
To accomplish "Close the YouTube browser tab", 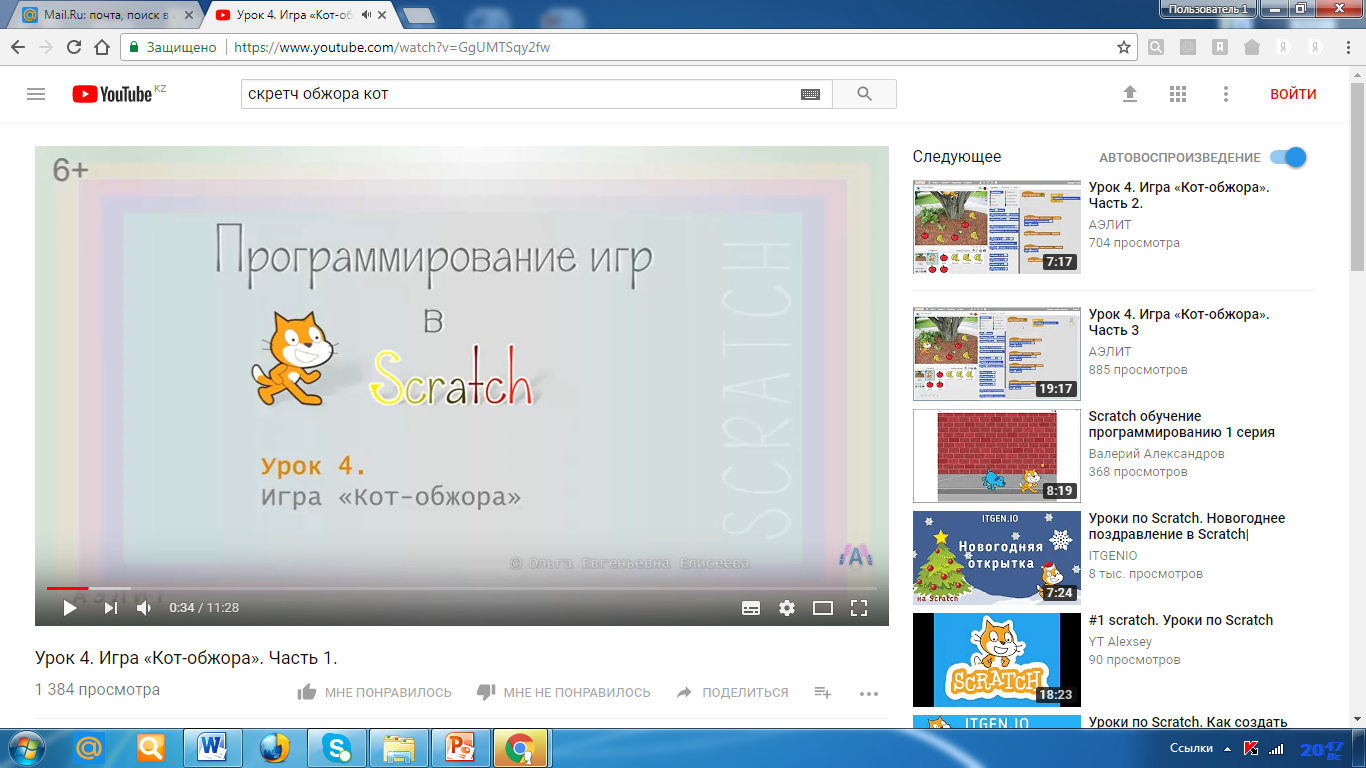I will pos(382,15).
